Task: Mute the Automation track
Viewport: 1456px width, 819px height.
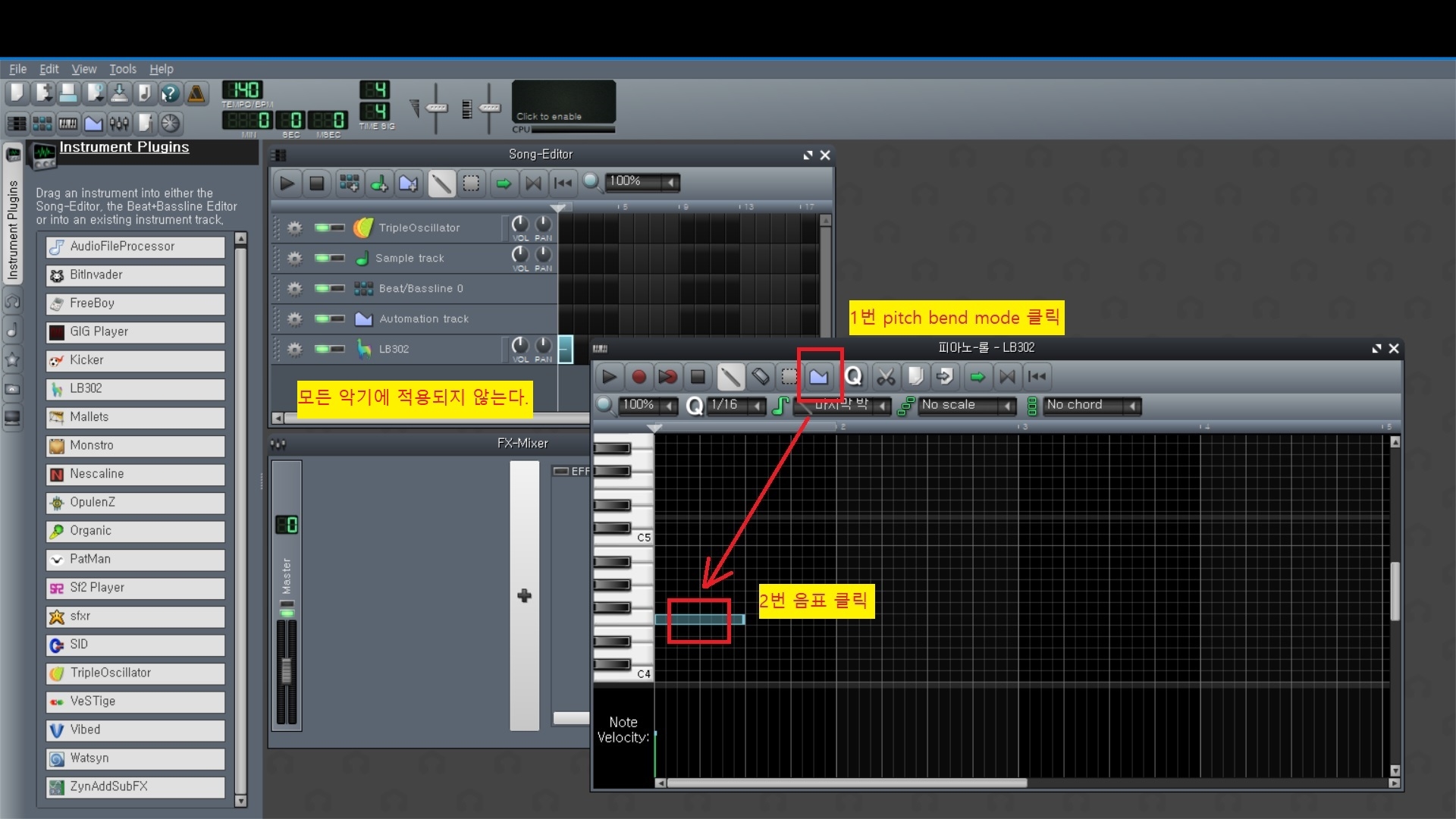Action: pyautogui.click(x=322, y=318)
